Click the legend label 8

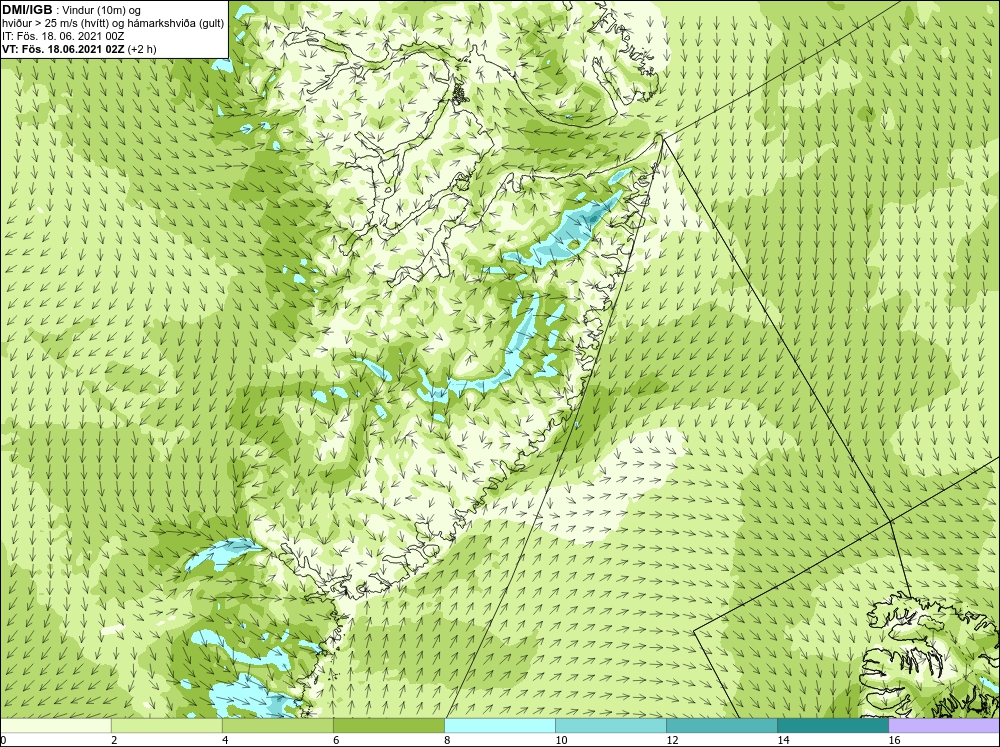point(447,740)
